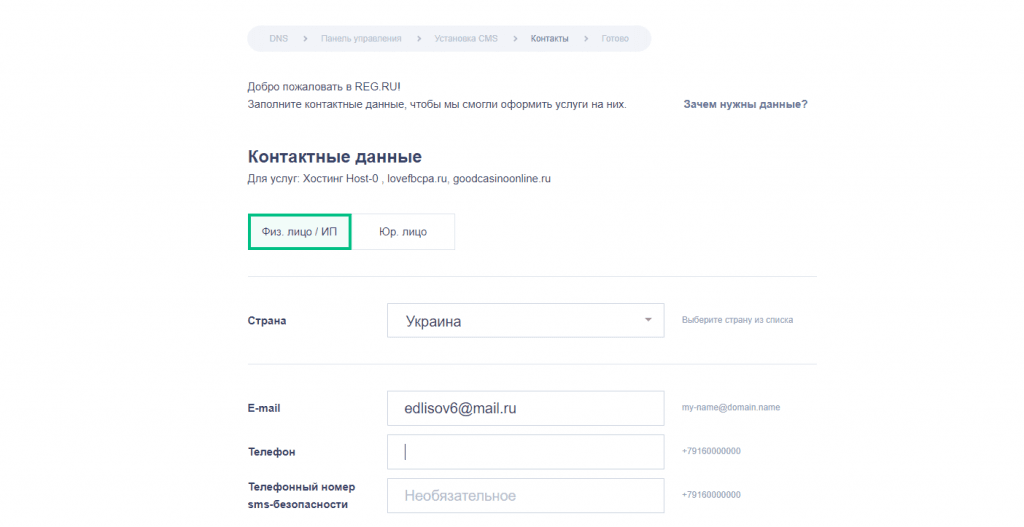The width and height of the screenshot is (1024, 527).
Task: Click the E-mail field with edlisov6@mail.ru
Action: tap(526, 408)
